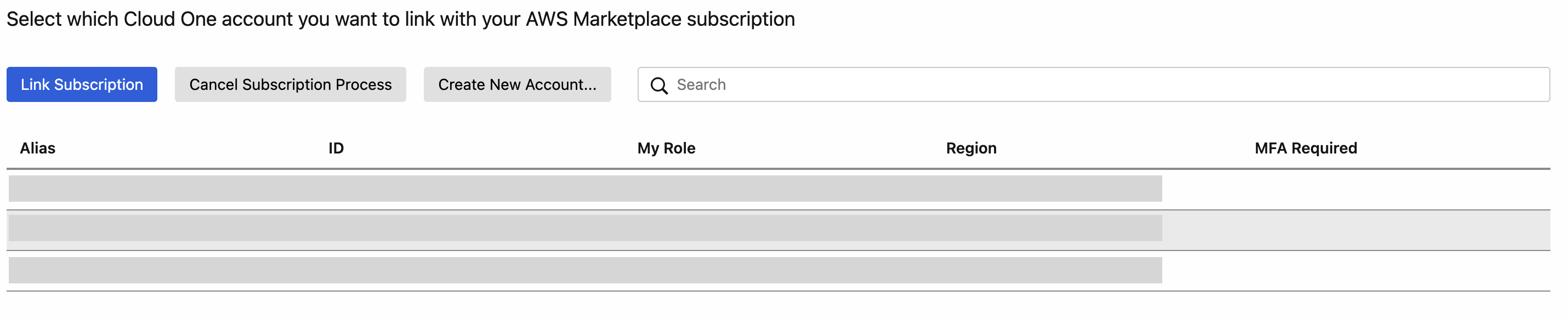Click the MFA Required column header
Image resolution: width=1568 pixels, height=319 pixels.
[1305, 148]
